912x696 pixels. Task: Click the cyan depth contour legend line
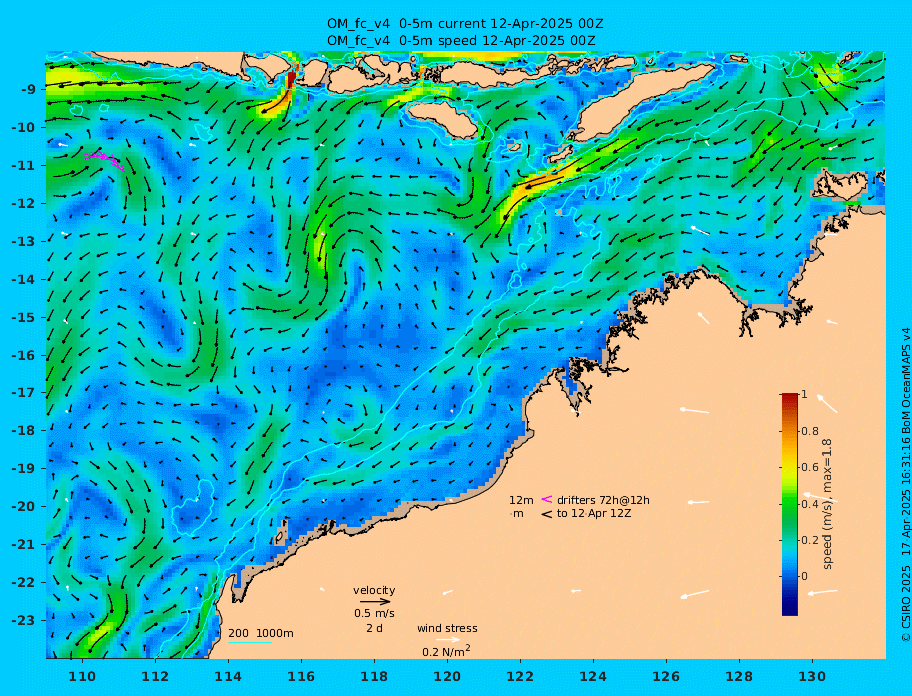pos(250,643)
